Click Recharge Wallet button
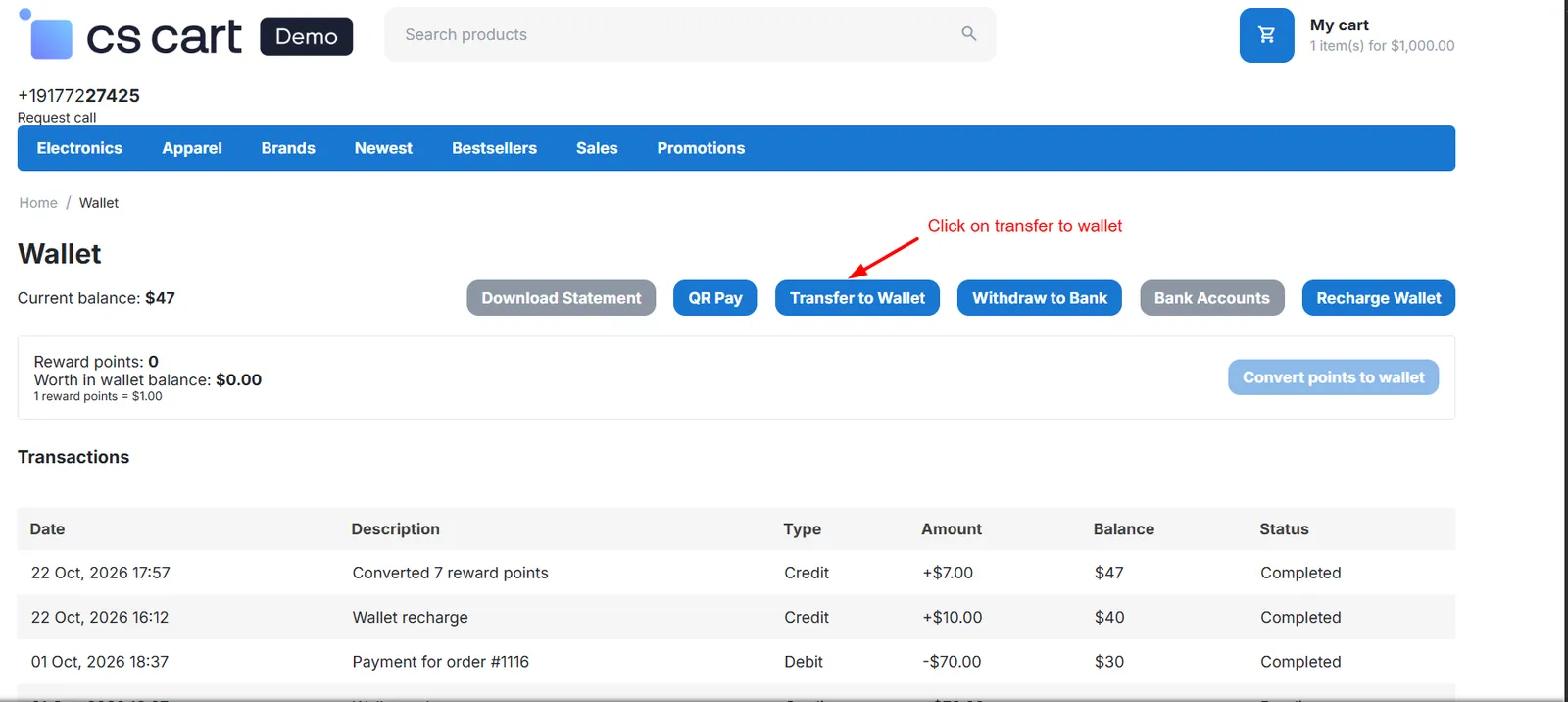The height and width of the screenshot is (702, 1568). coord(1379,298)
